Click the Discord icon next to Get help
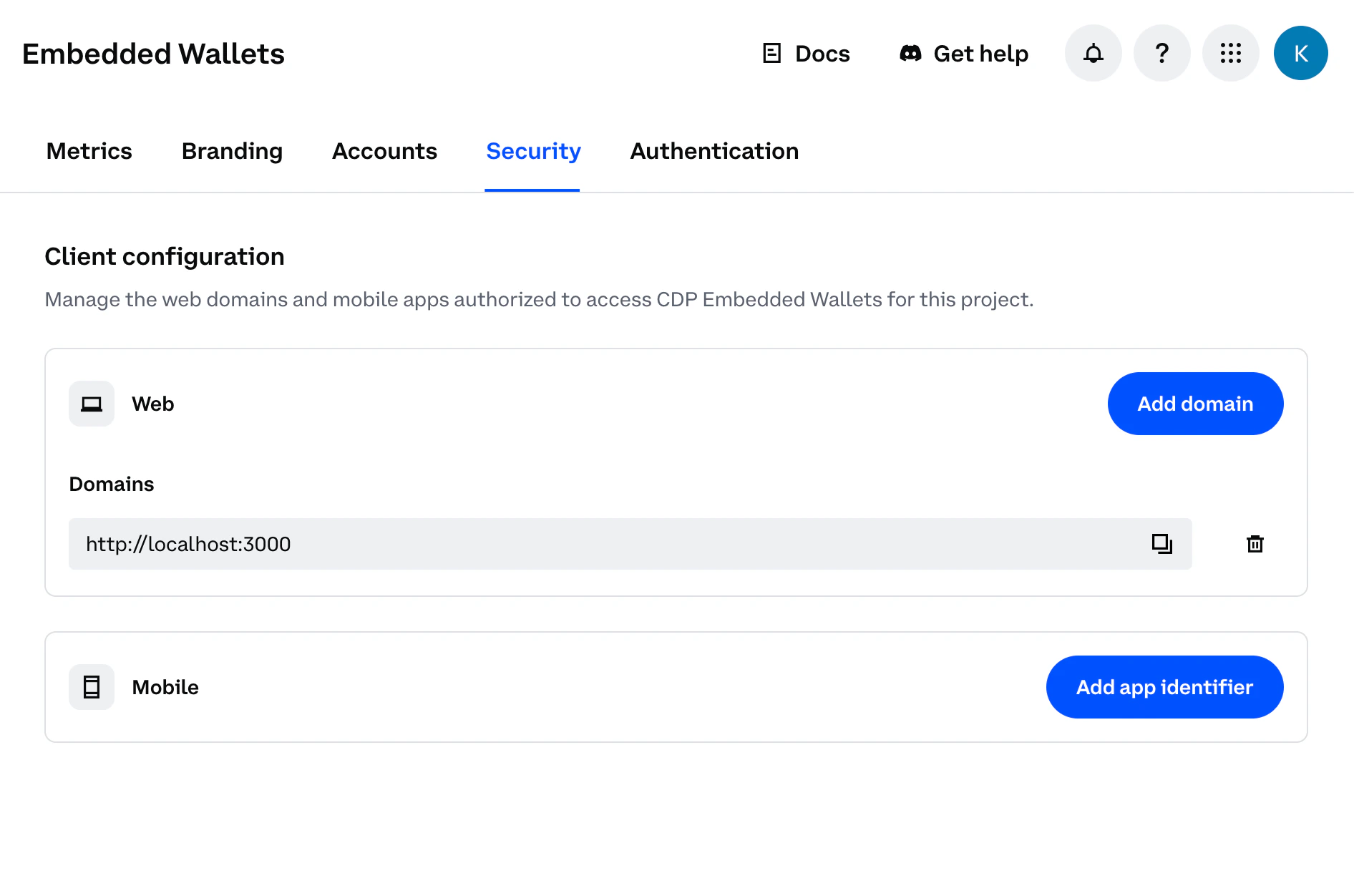 (910, 53)
